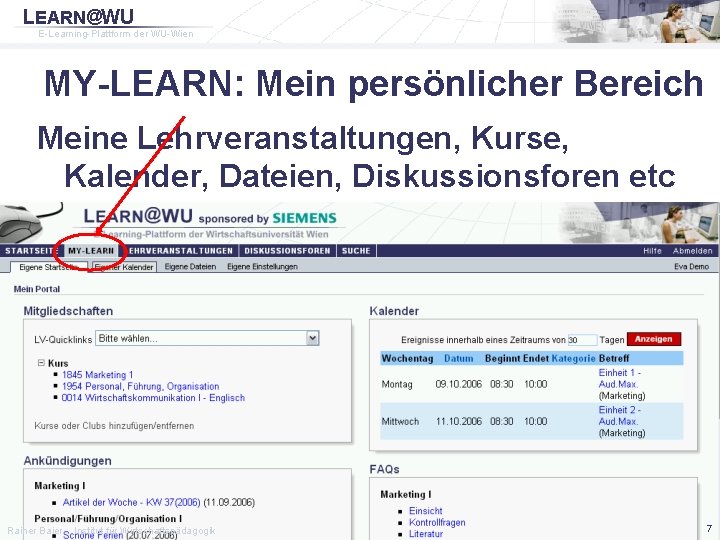Open the LEHRVERANSTALTUNGEN tab
The width and height of the screenshot is (720, 540).
coord(180,251)
